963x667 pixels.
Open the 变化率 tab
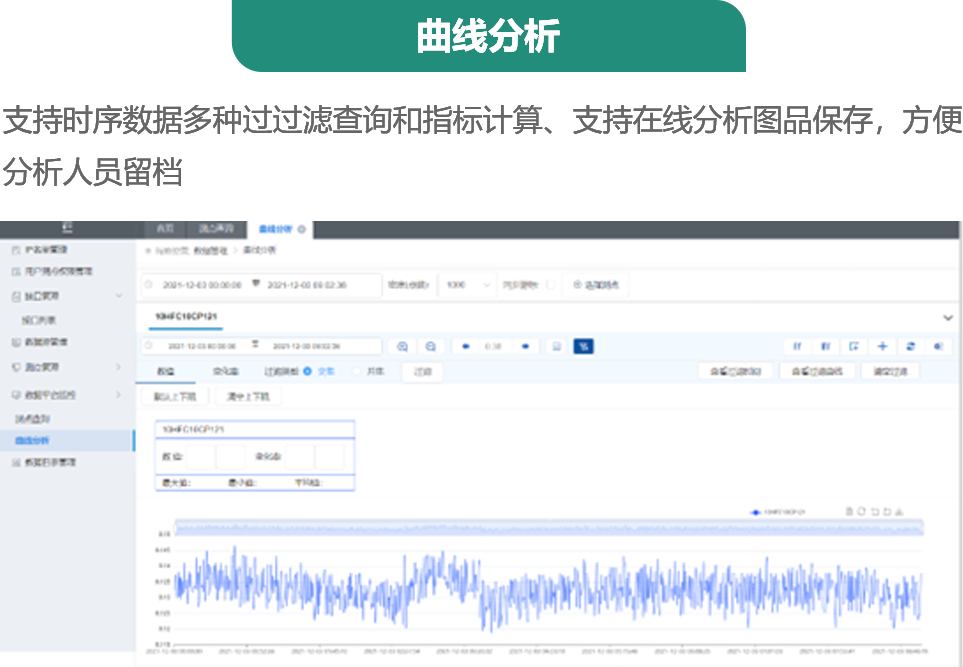coord(225,371)
